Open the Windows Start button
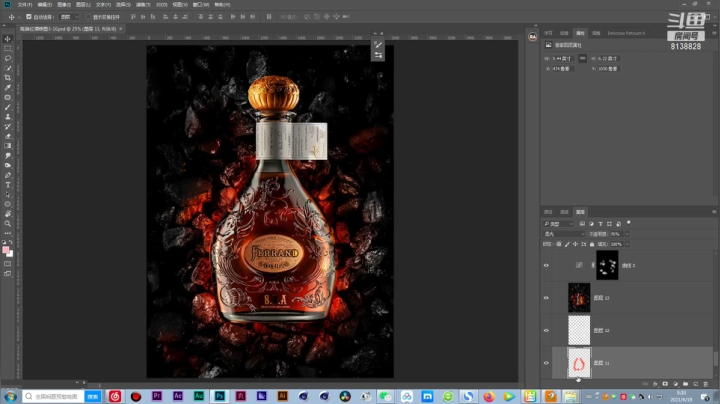The image size is (720, 404). pos(11,396)
